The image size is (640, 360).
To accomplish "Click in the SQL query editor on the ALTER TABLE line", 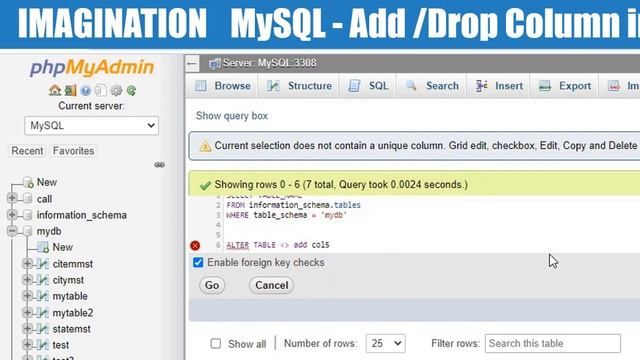I will point(278,245).
